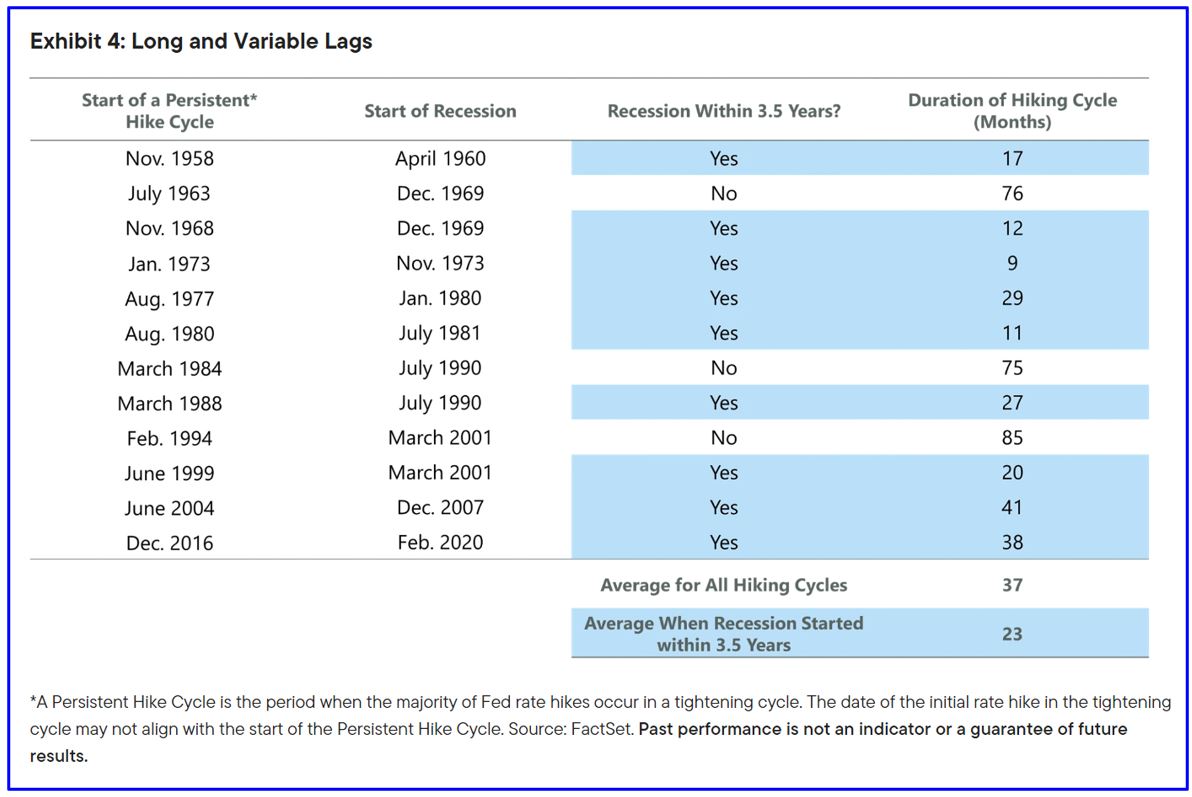Click the 'April 1960' recession start cell
The height and width of the screenshot is (797, 1192).
[440, 158]
